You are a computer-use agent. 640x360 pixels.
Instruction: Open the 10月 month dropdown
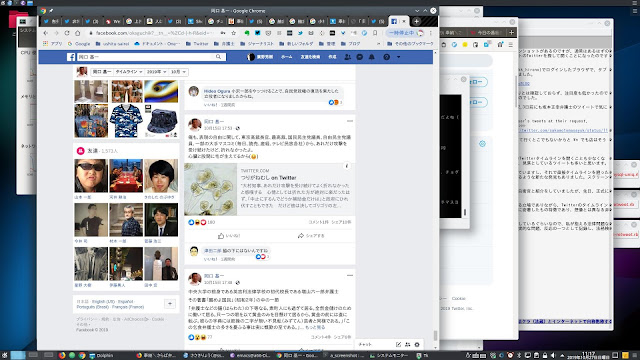178,72
